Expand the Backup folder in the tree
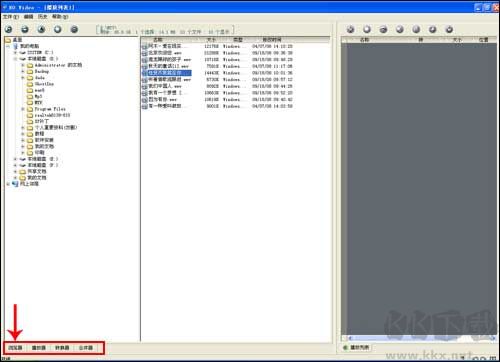This screenshot has width=500, height=362. tap(23, 71)
